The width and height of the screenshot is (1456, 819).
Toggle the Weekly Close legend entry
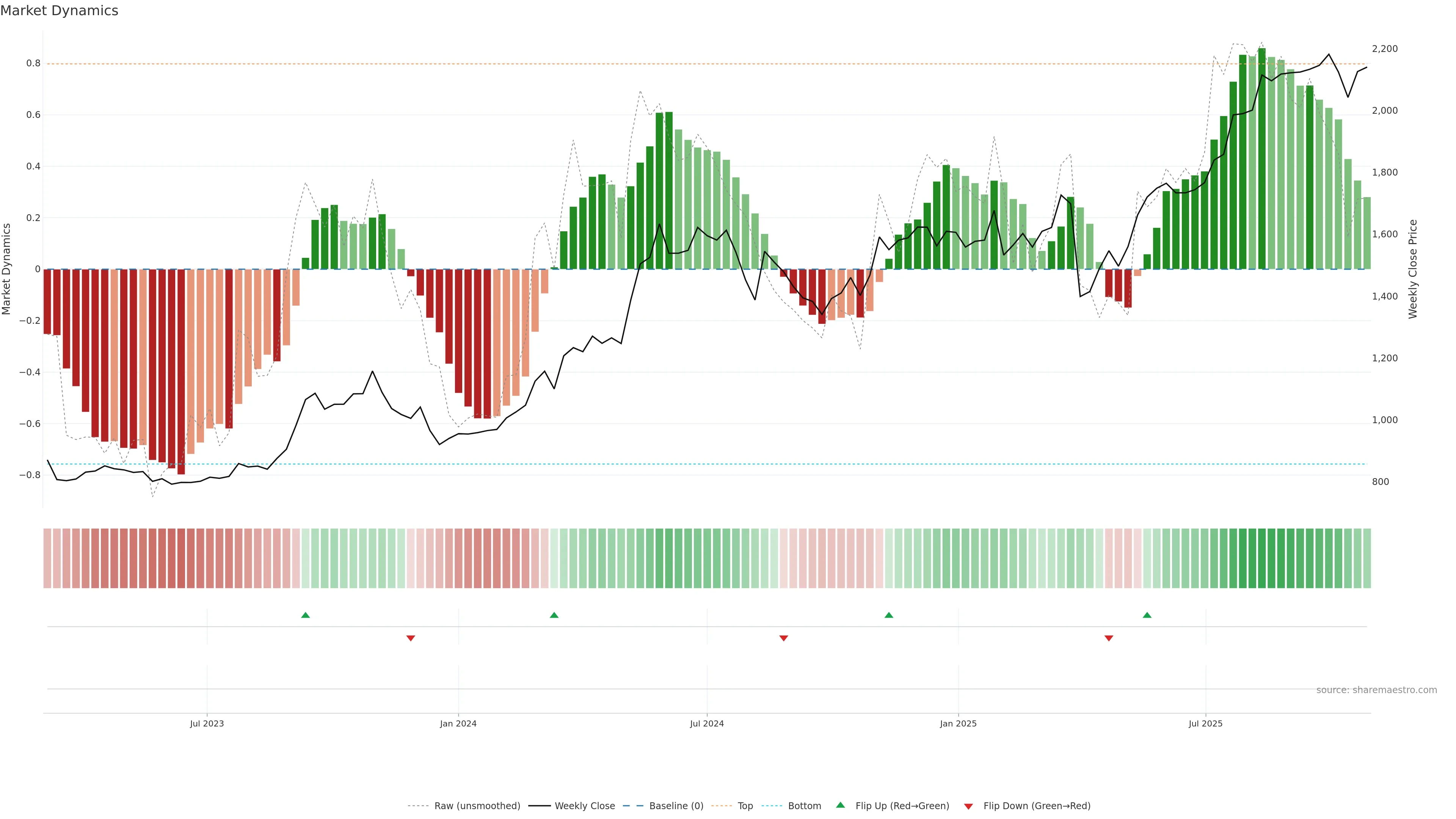(x=584, y=806)
